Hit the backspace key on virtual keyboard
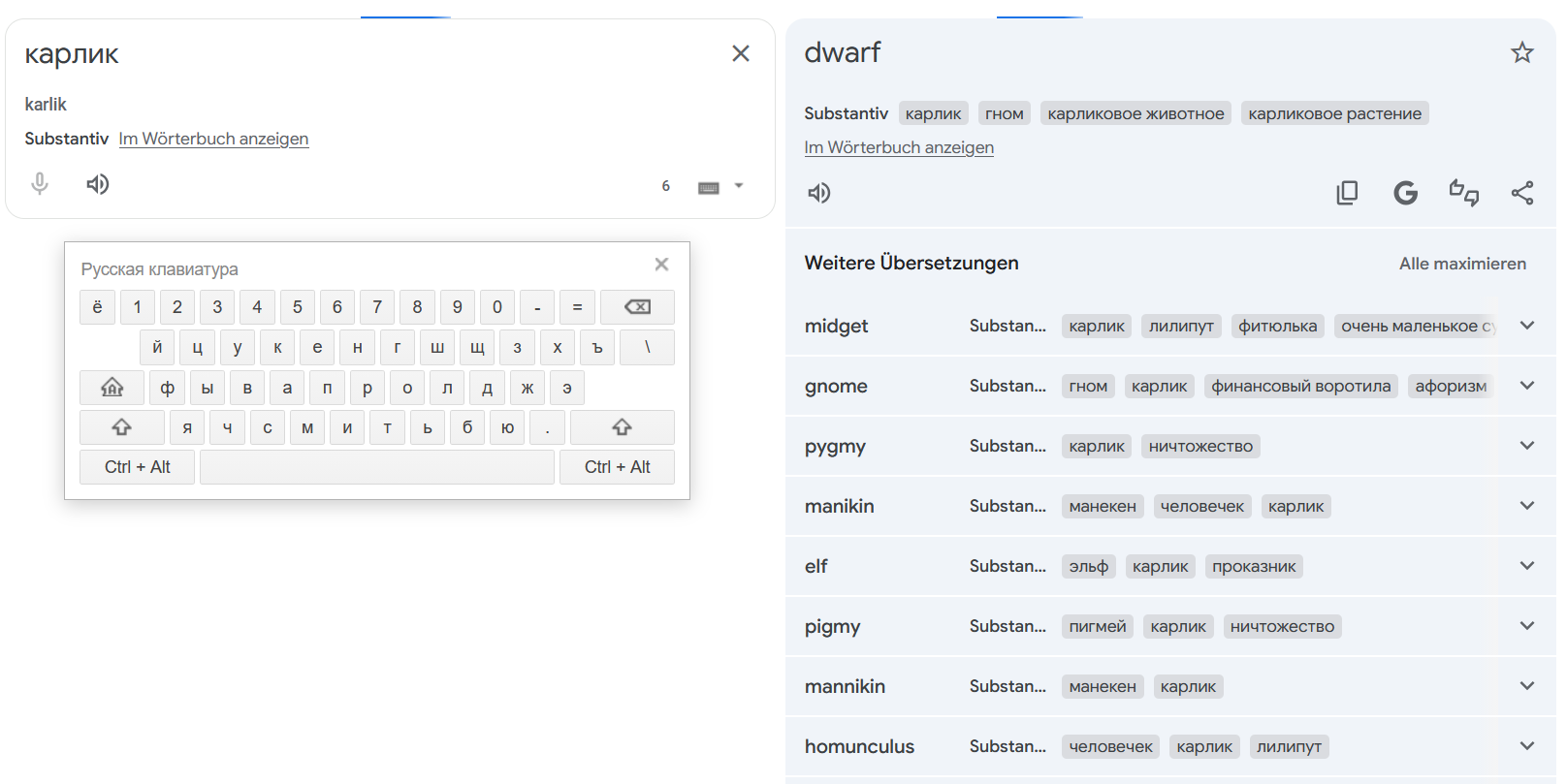Viewport: 1567px width, 784px height. 637,307
